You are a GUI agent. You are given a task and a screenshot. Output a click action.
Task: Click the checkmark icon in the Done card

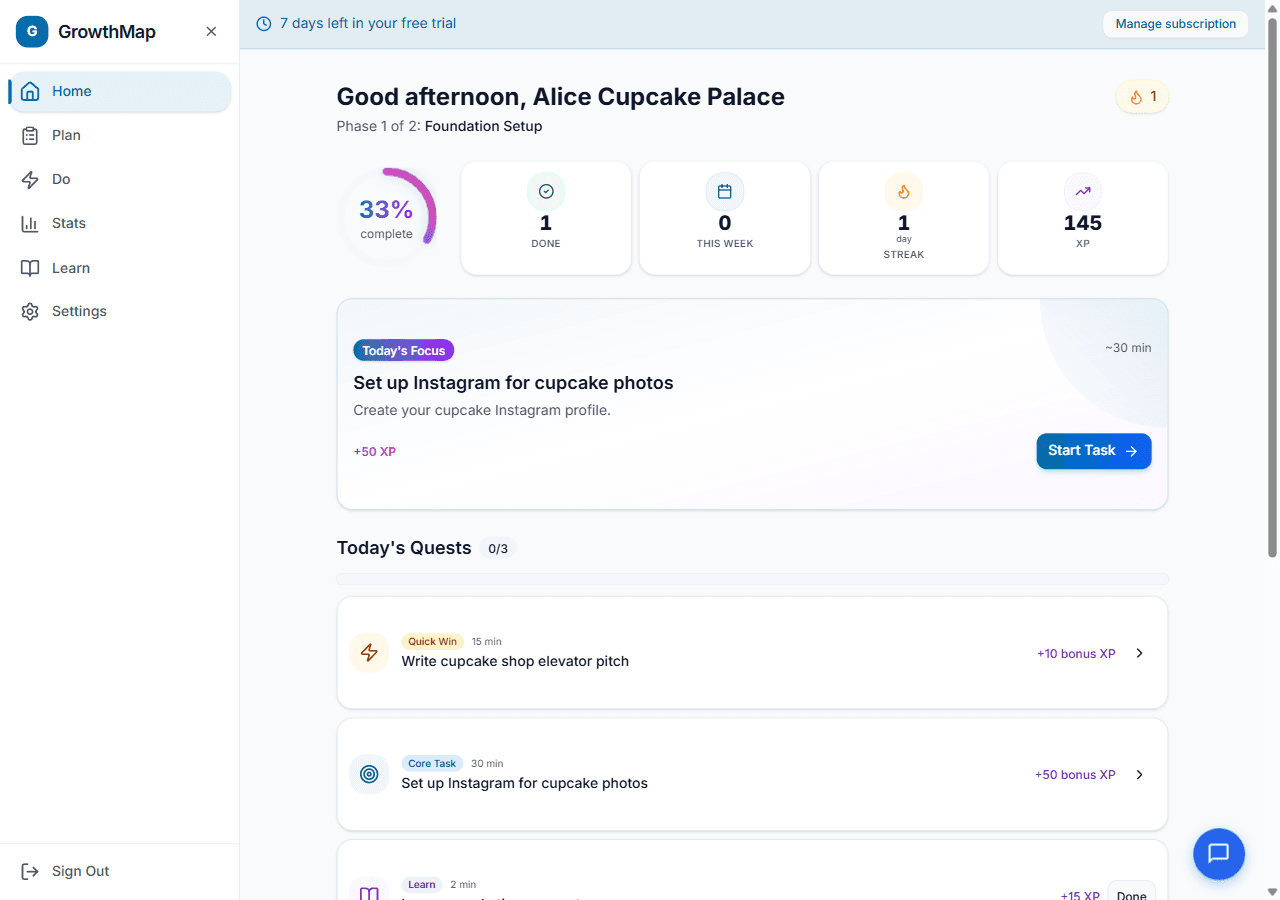[546, 191]
